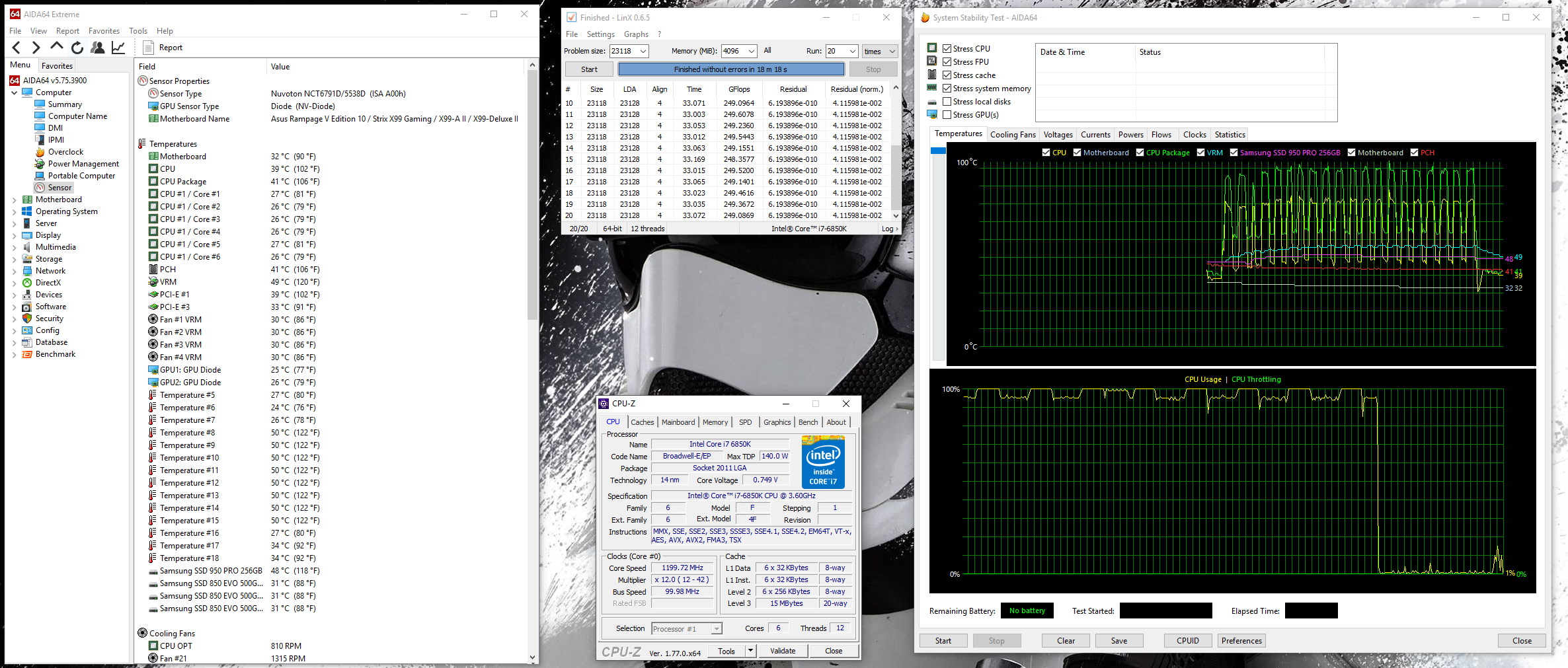
Task: Click the Software icon in AIDA64 tree
Action: click(27, 307)
